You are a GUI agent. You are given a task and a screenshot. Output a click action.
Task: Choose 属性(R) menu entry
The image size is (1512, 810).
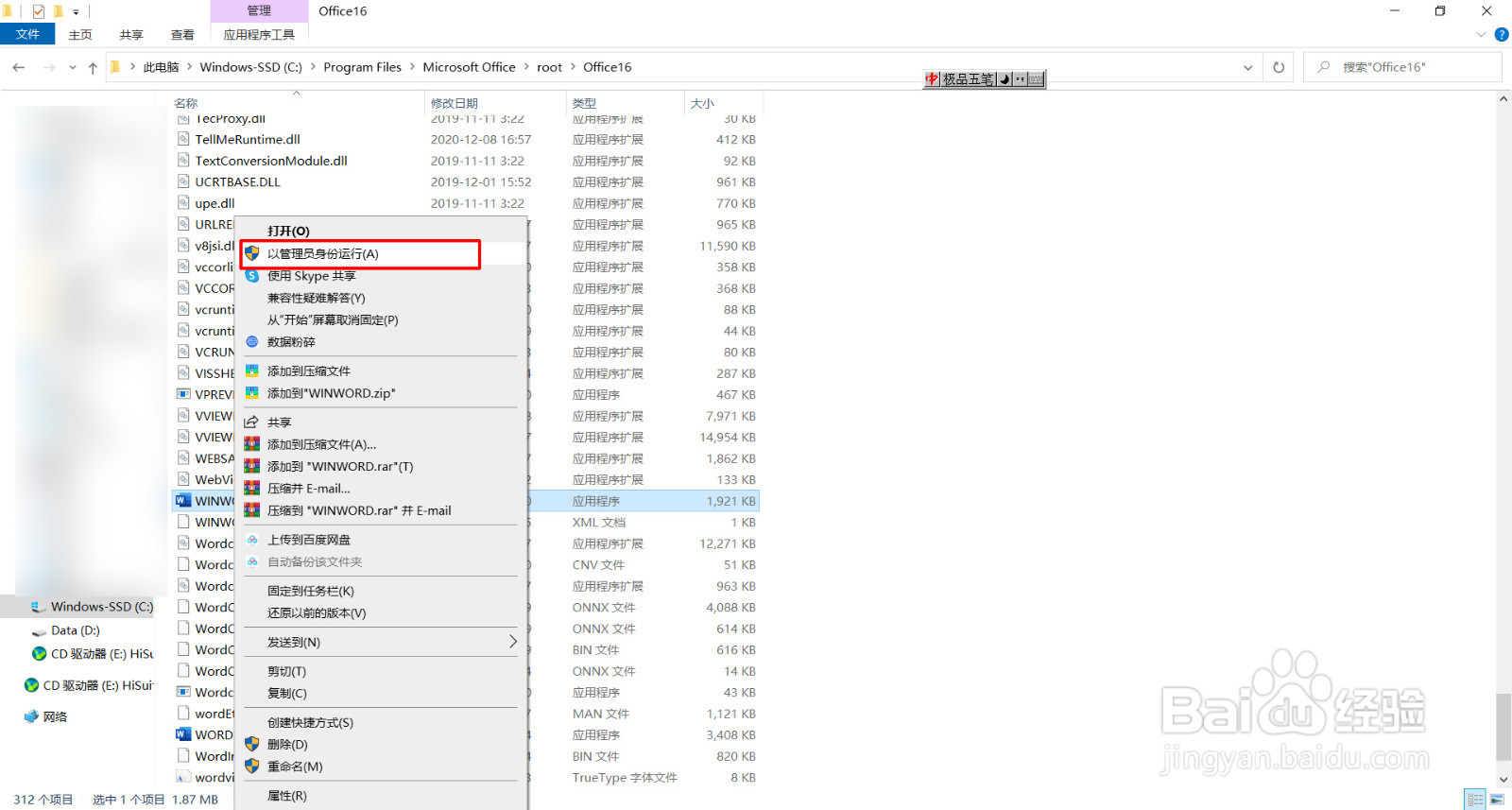coord(381,796)
